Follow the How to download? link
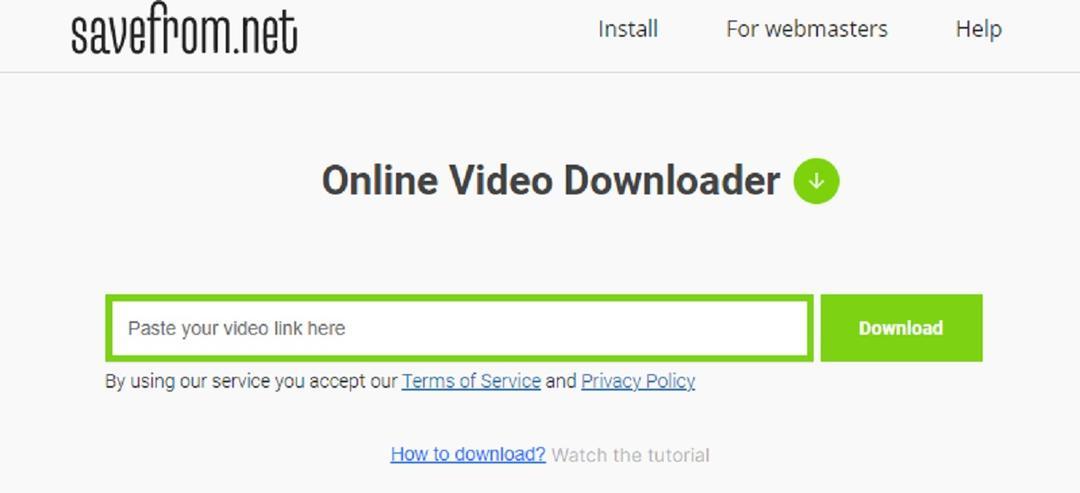 [x=468, y=454]
